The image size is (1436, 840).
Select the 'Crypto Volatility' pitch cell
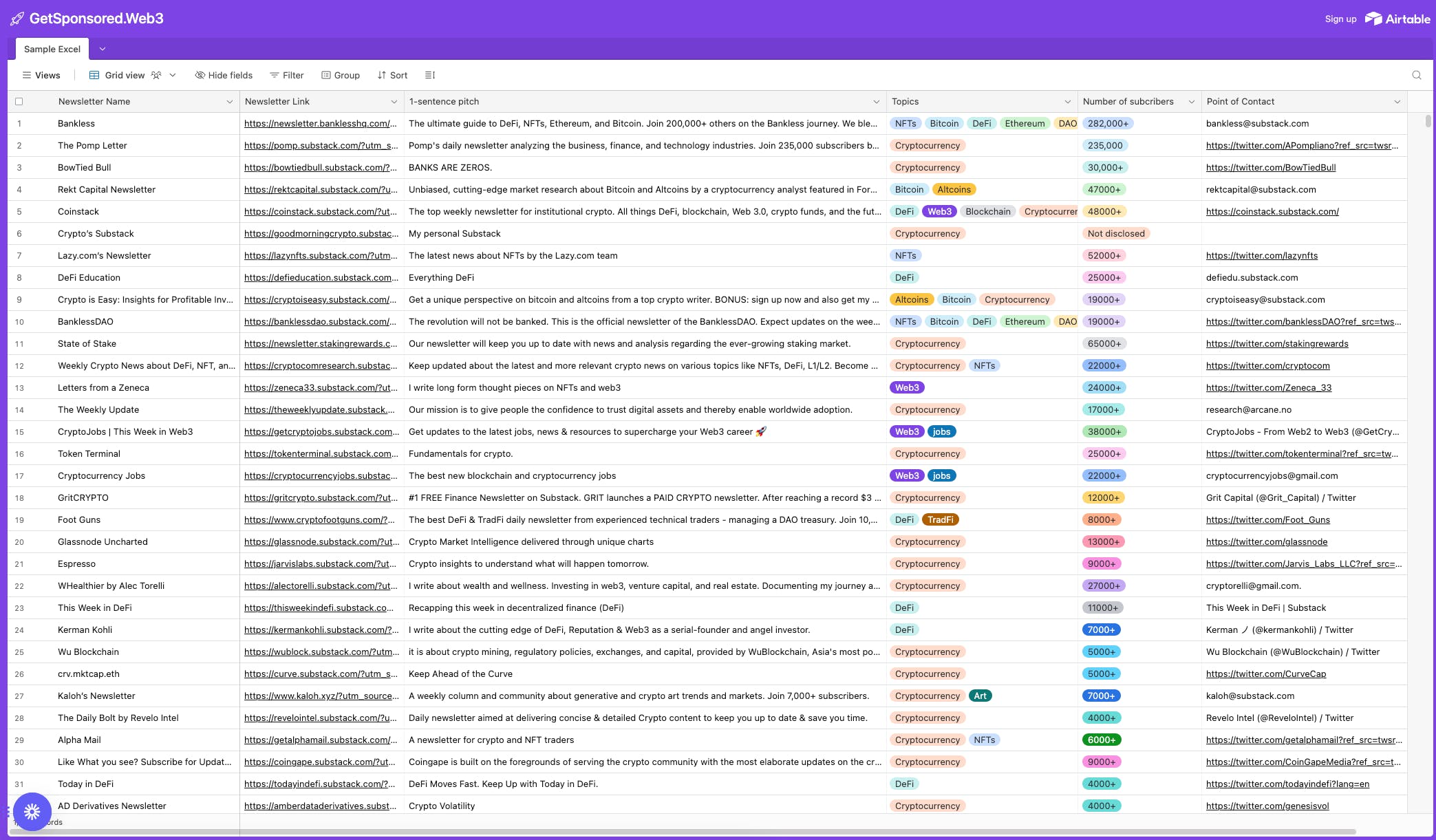pyautogui.click(x=645, y=806)
